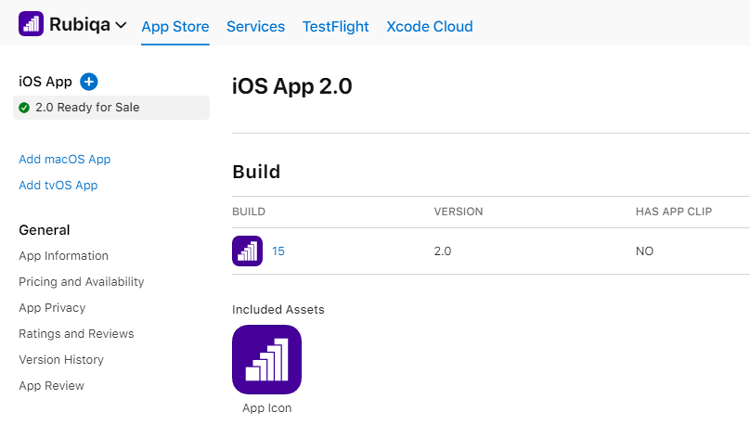Open the large App Icon asset thumbnail

(267, 360)
